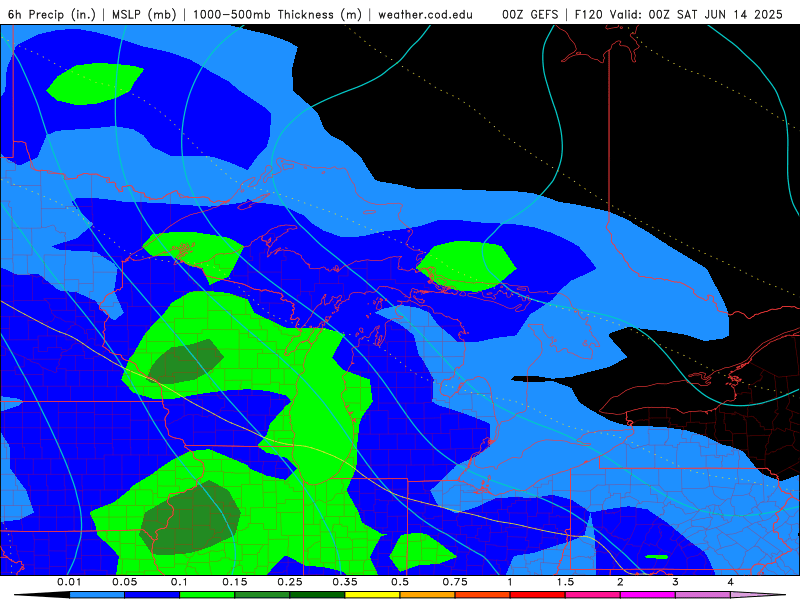Viewport: 800px width, 600px height.
Task: Select the orange-red 0.75–1 legend swatch
Action: (x=483, y=595)
